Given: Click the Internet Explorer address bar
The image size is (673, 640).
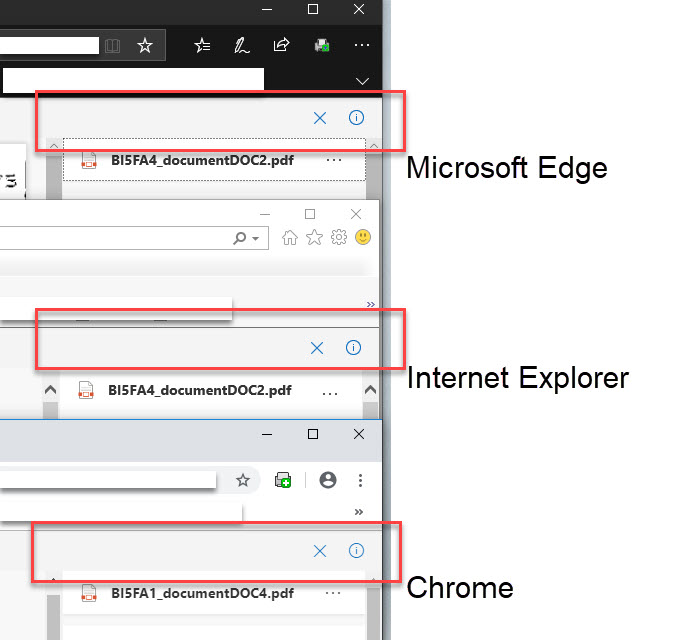Looking at the screenshot, I should point(134,238).
